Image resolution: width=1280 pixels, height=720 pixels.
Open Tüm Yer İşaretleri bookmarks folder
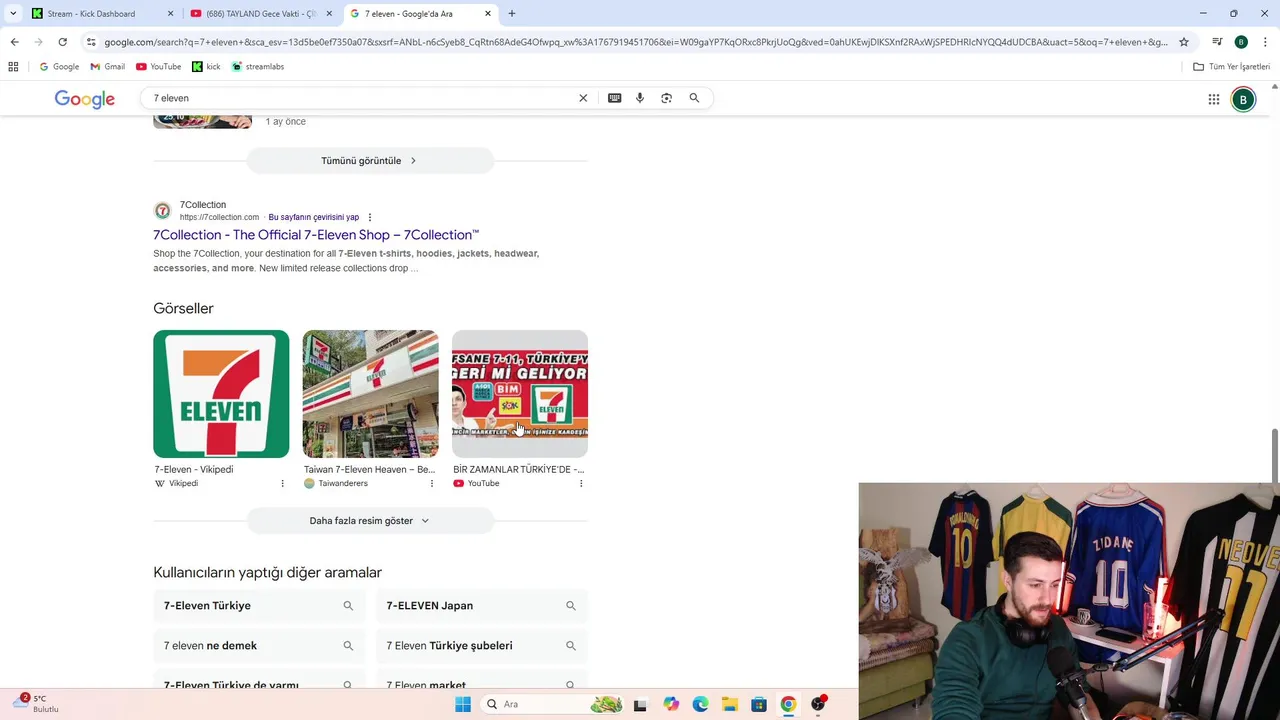[1231, 67]
